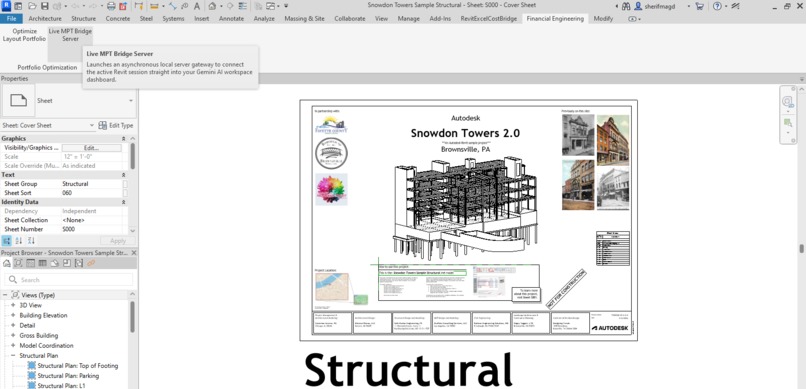Click the navigation wheel icon in the view

788,102
